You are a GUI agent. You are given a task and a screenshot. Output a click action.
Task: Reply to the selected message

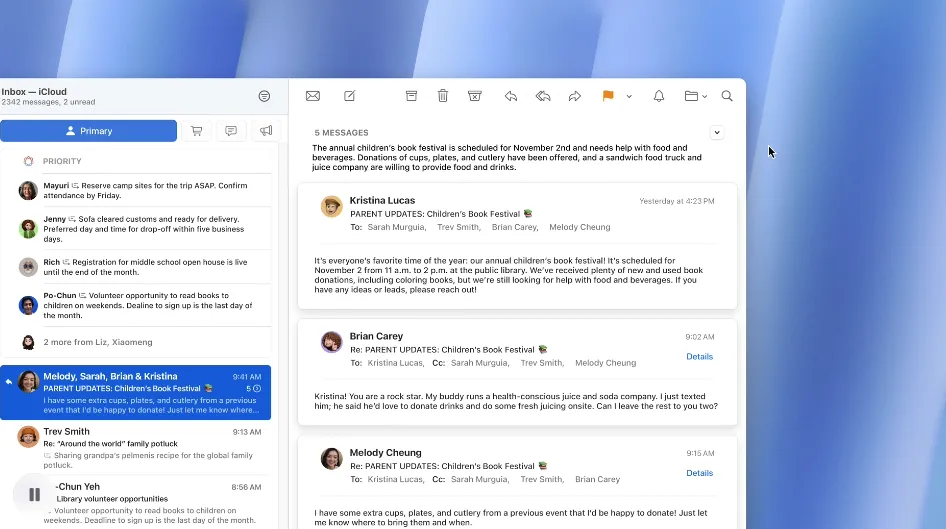[x=511, y=96]
